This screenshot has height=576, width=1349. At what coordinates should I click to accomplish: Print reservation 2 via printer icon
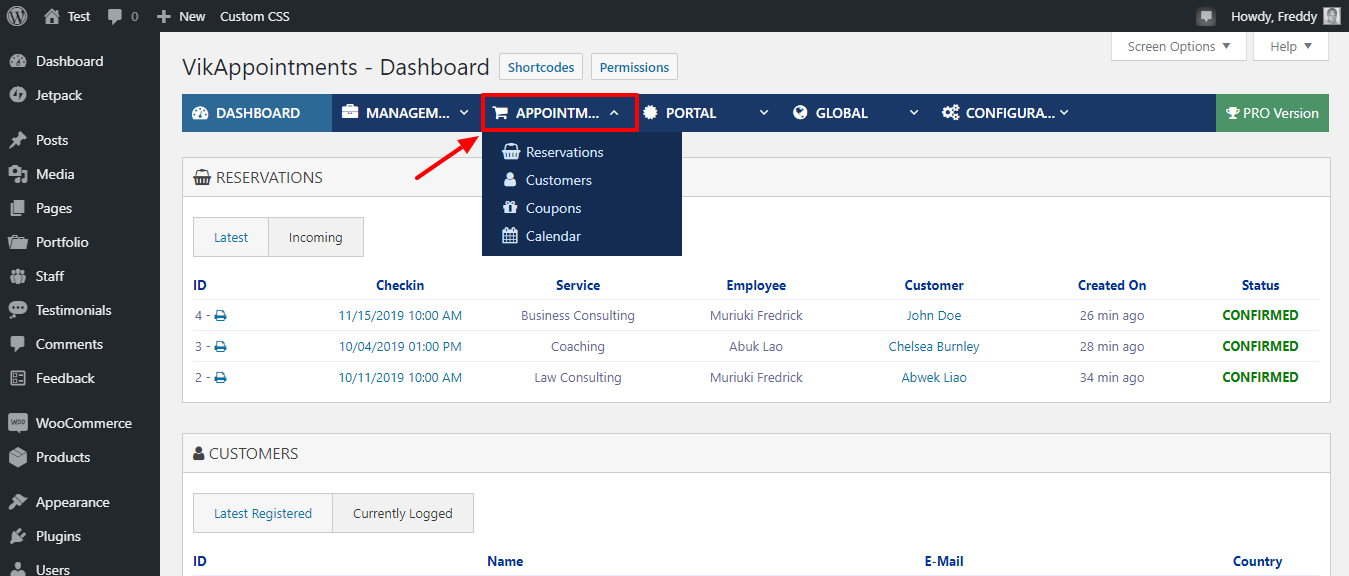(x=221, y=378)
